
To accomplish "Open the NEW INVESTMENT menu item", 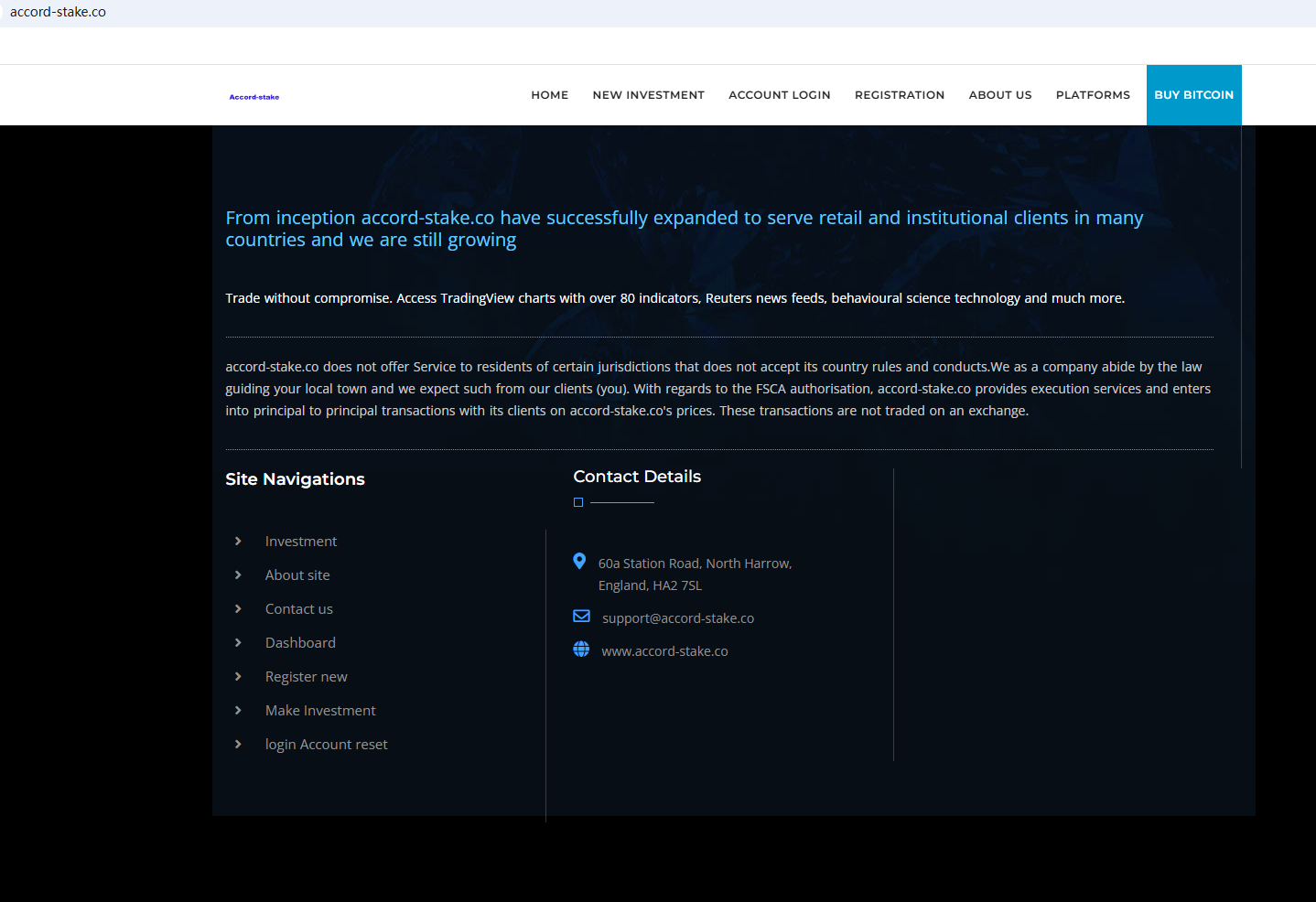I will coord(649,95).
